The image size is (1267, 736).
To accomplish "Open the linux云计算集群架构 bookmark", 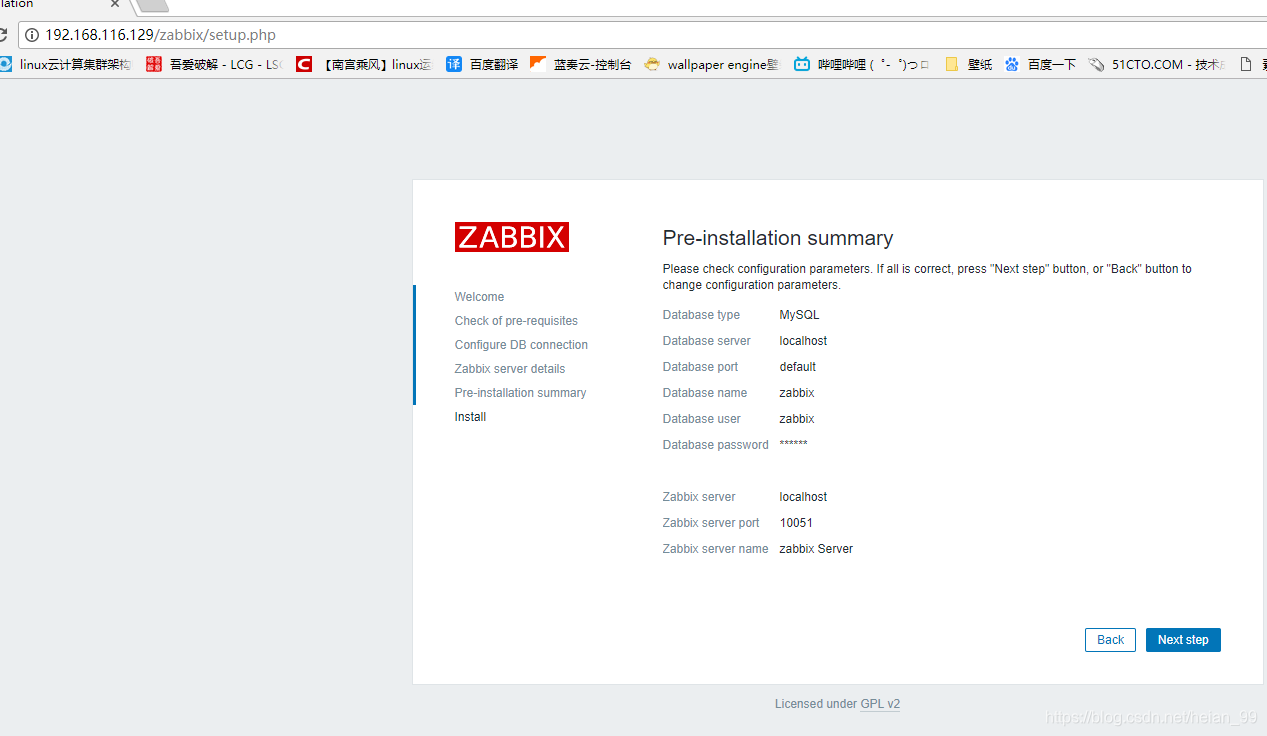I will coord(66,64).
